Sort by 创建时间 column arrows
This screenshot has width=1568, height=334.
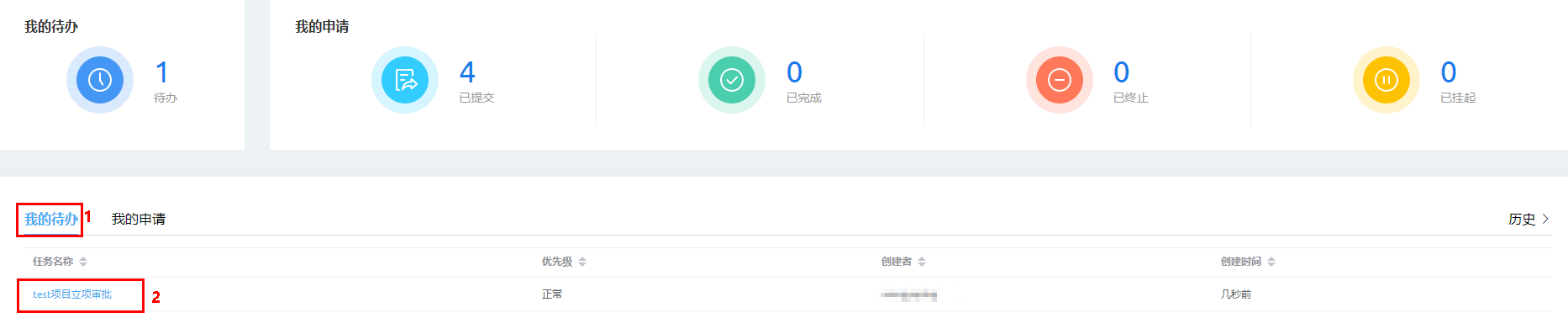pyautogui.click(x=1271, y=262)
